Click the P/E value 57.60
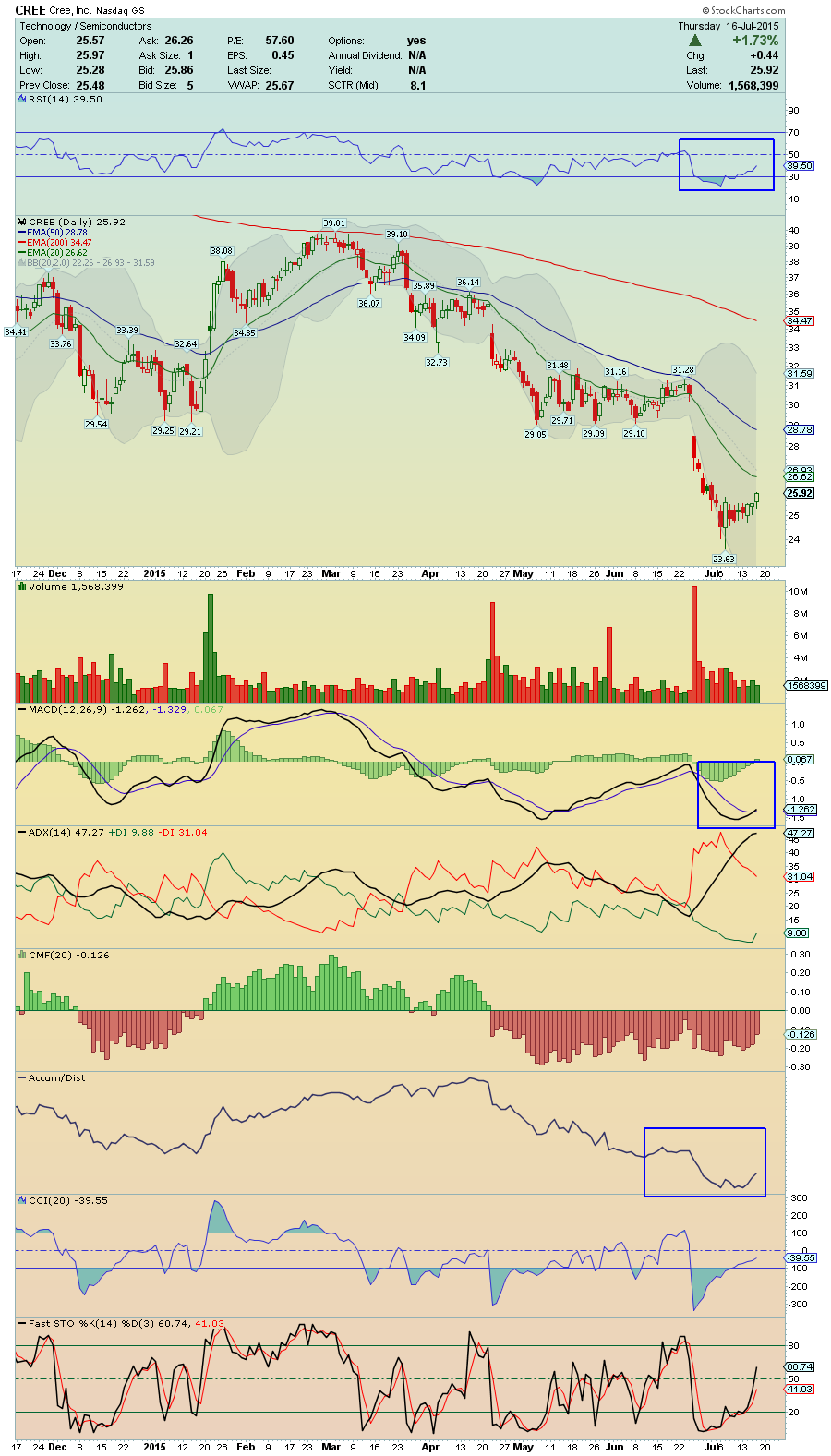 click(280, 41)
